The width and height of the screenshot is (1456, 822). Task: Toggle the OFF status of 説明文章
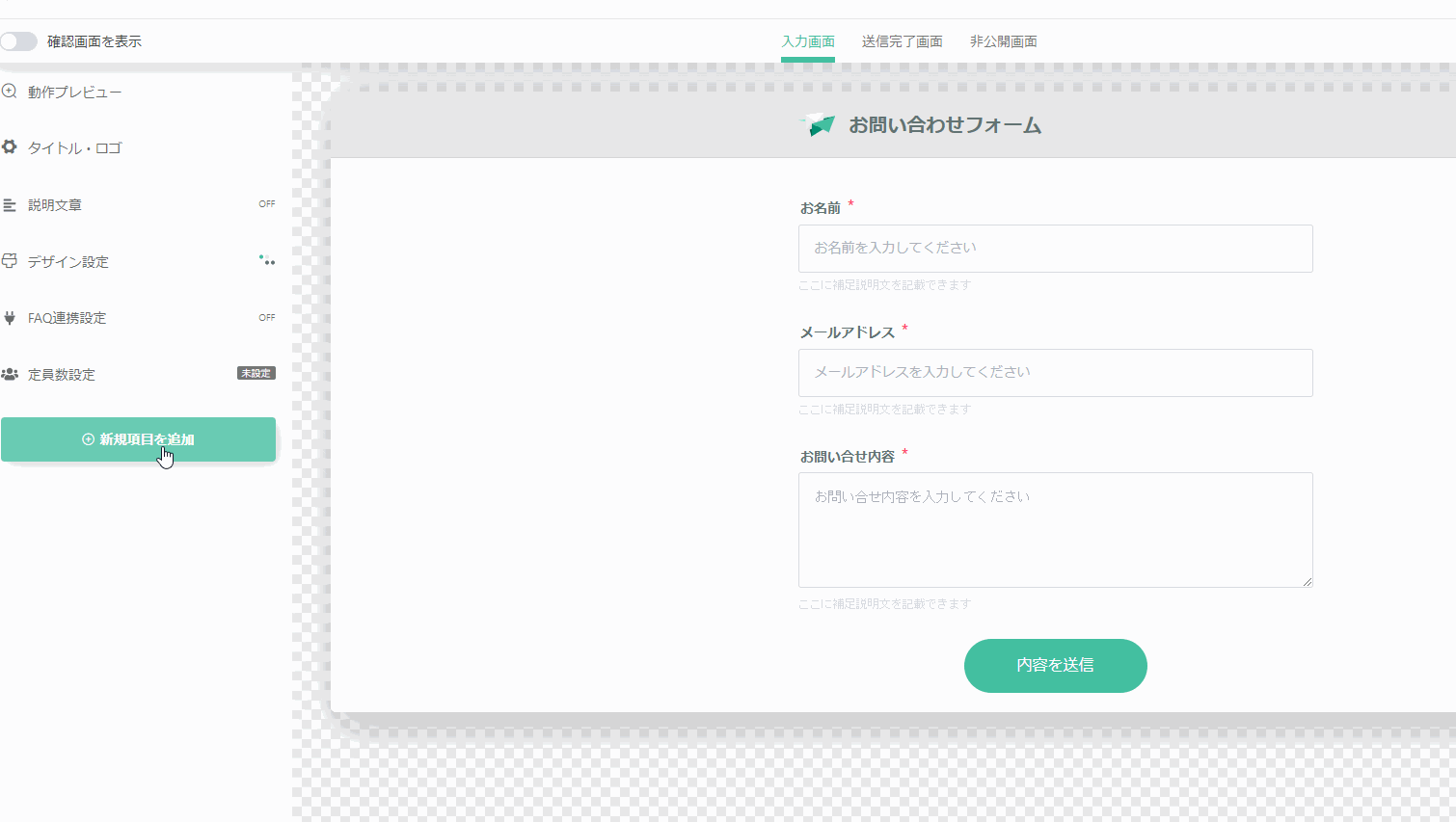coord(267,204)
